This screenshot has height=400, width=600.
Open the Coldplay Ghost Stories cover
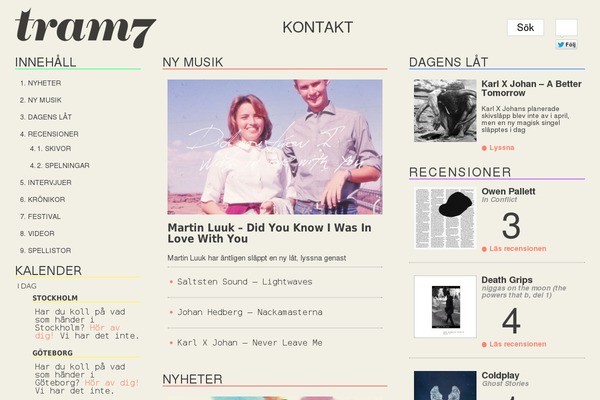click(445, 385)
